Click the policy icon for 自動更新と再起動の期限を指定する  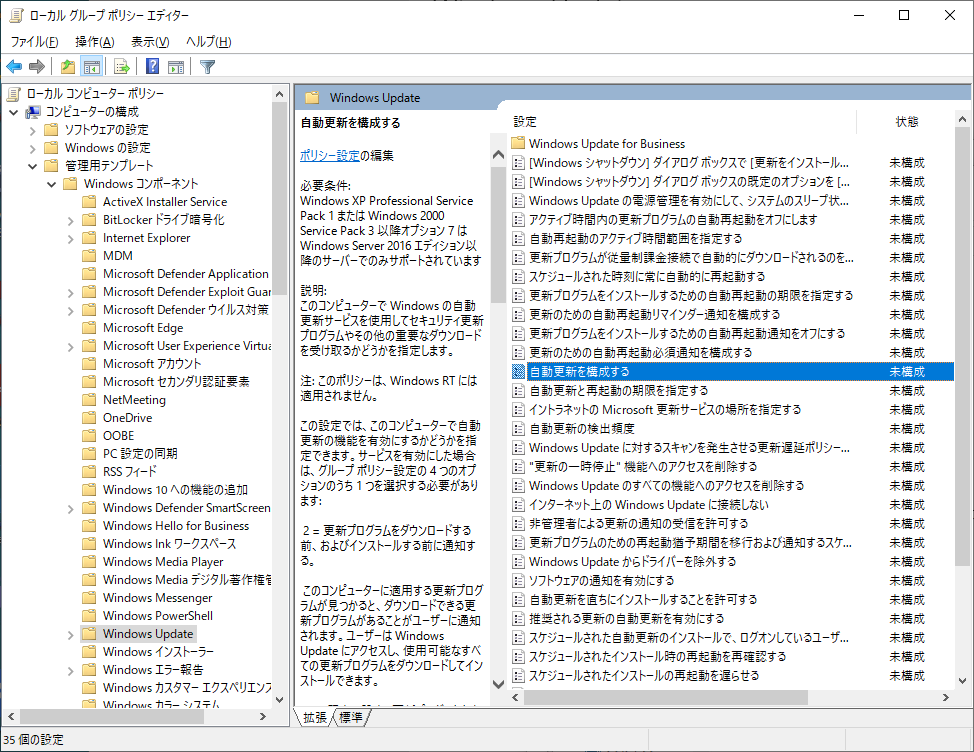[x=518, y=391]
